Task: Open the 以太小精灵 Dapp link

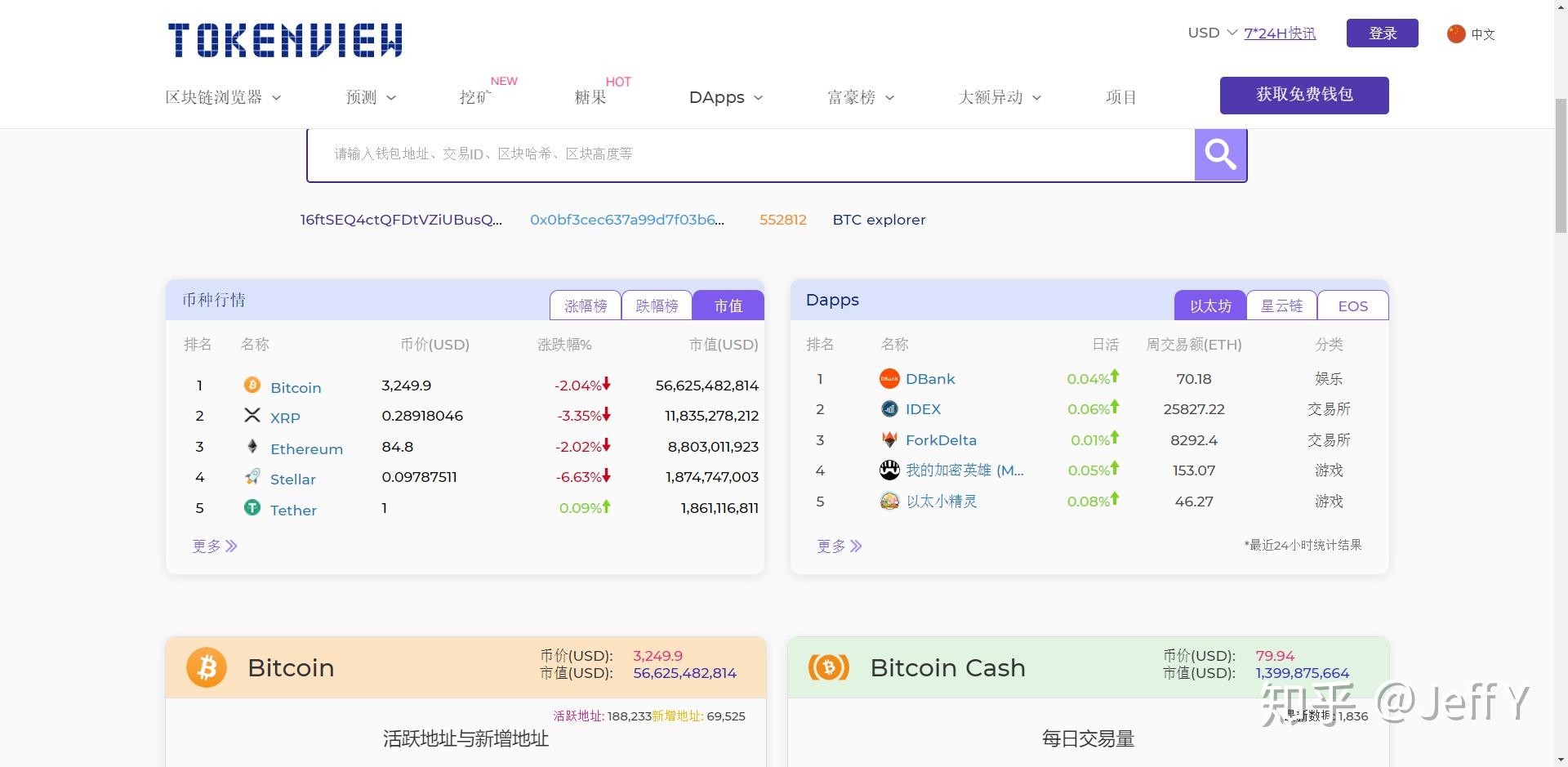Action: pos(942,502)
